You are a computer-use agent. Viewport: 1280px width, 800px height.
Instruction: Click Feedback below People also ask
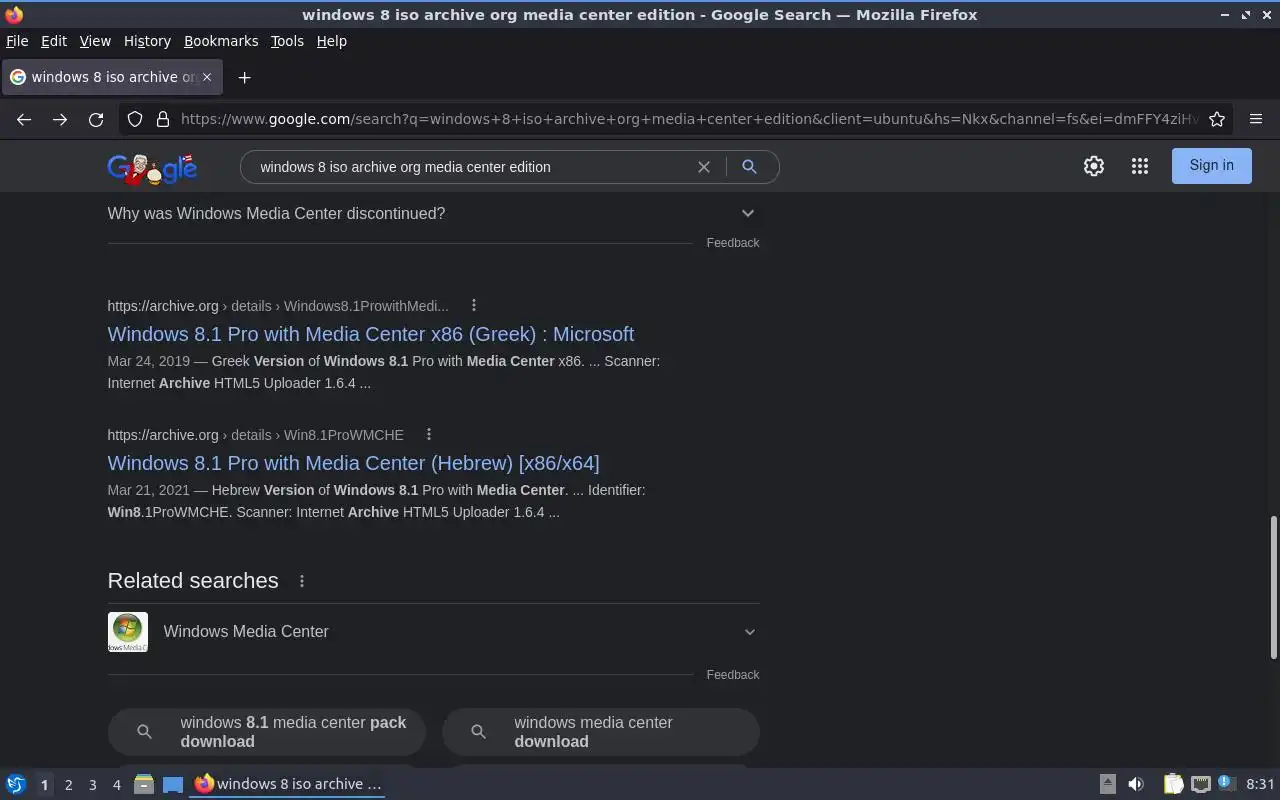733,243
